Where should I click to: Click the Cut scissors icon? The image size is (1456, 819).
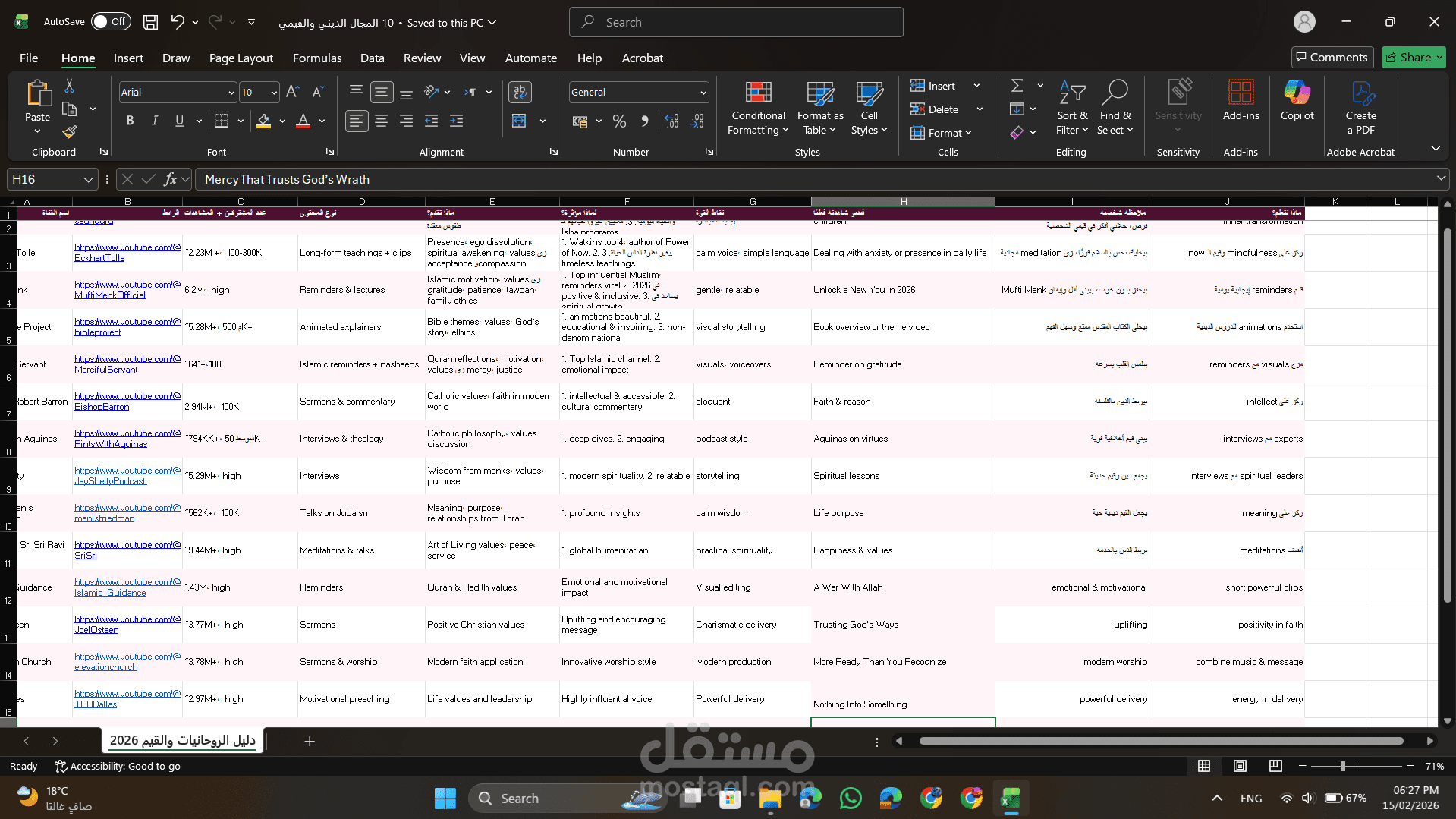(69, 86)
